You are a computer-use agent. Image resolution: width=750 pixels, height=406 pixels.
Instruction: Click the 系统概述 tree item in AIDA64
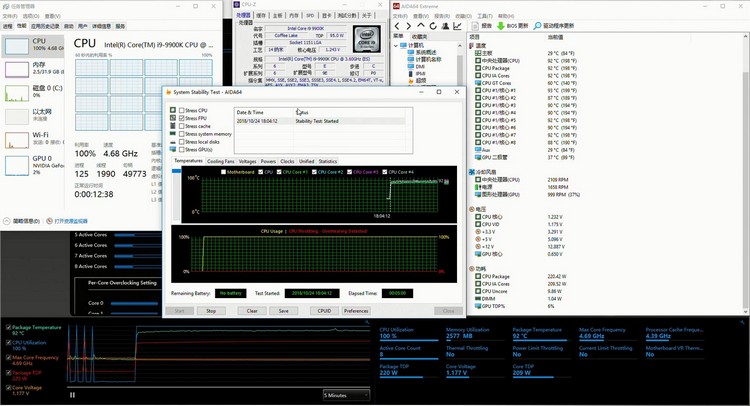[422, 52]
